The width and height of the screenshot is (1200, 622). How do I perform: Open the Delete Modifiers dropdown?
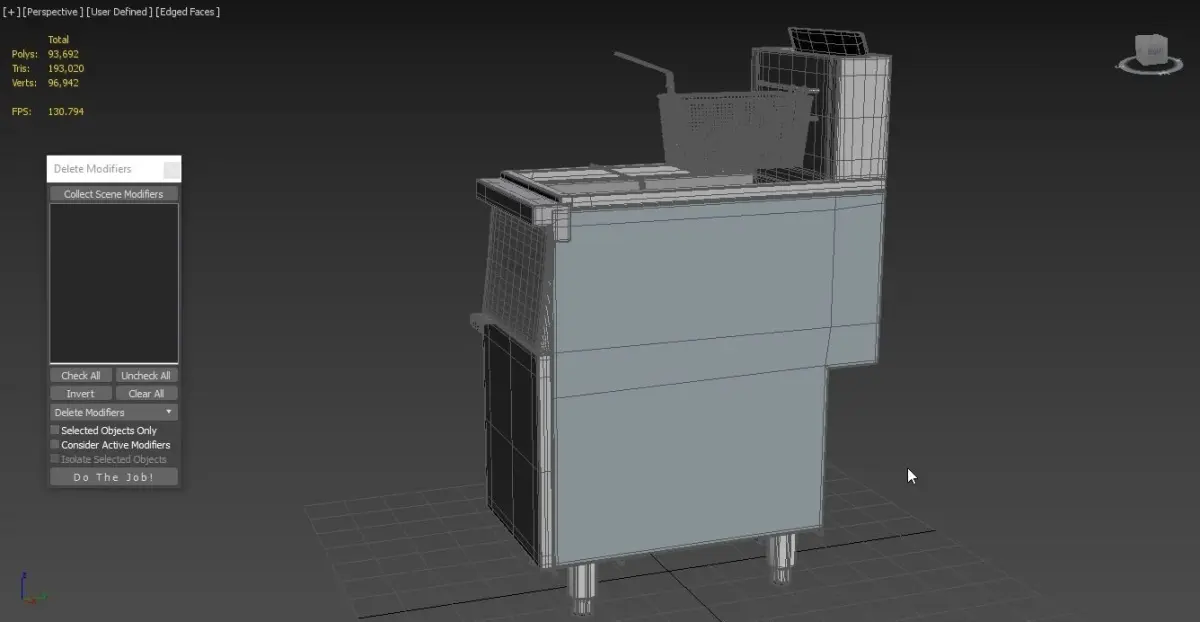point(114,412)
